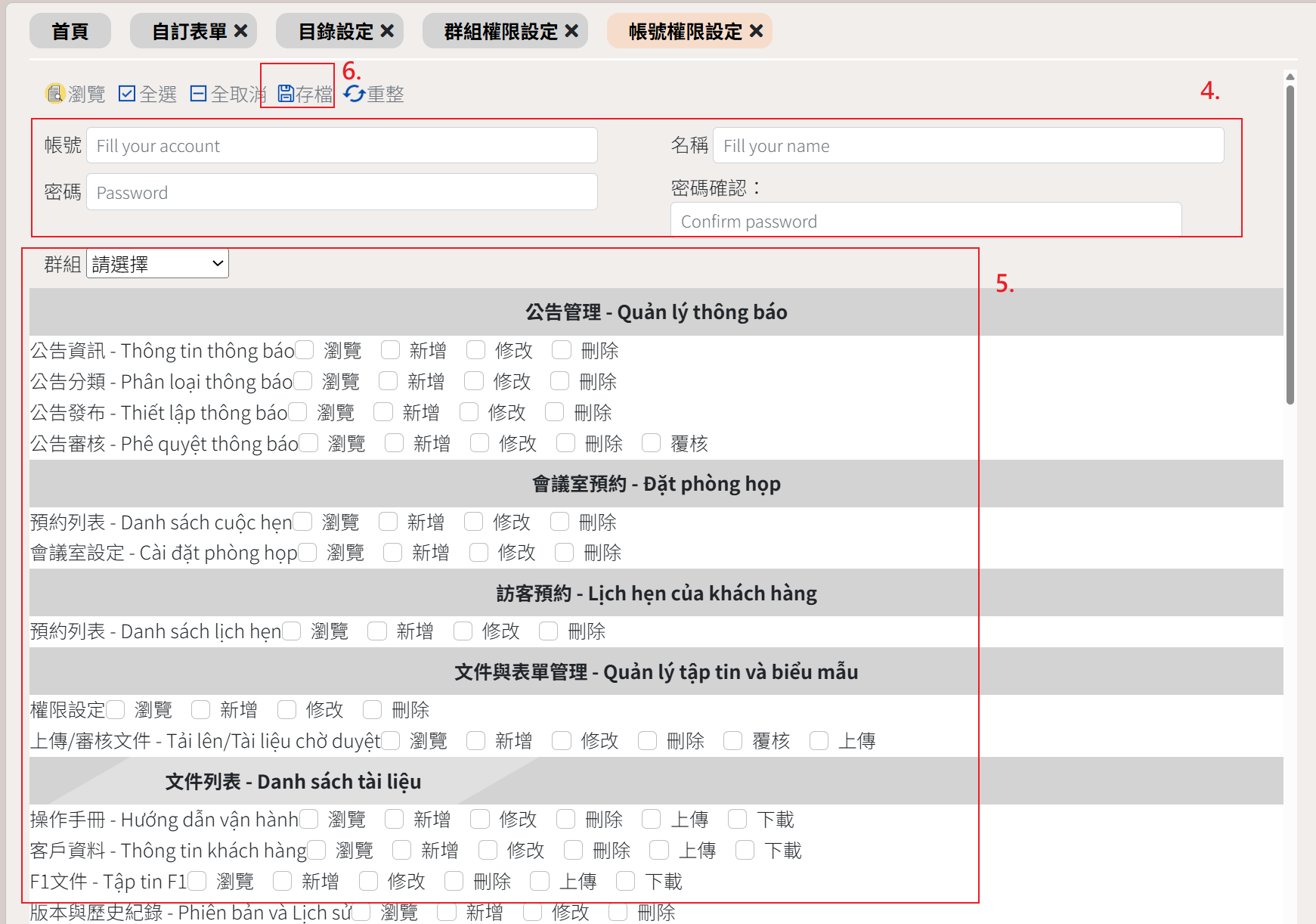The height and width of the screenshot is (924, 1316).
Task: Close the 帳號權限設定 tab with X
Action: pos(756,31)
